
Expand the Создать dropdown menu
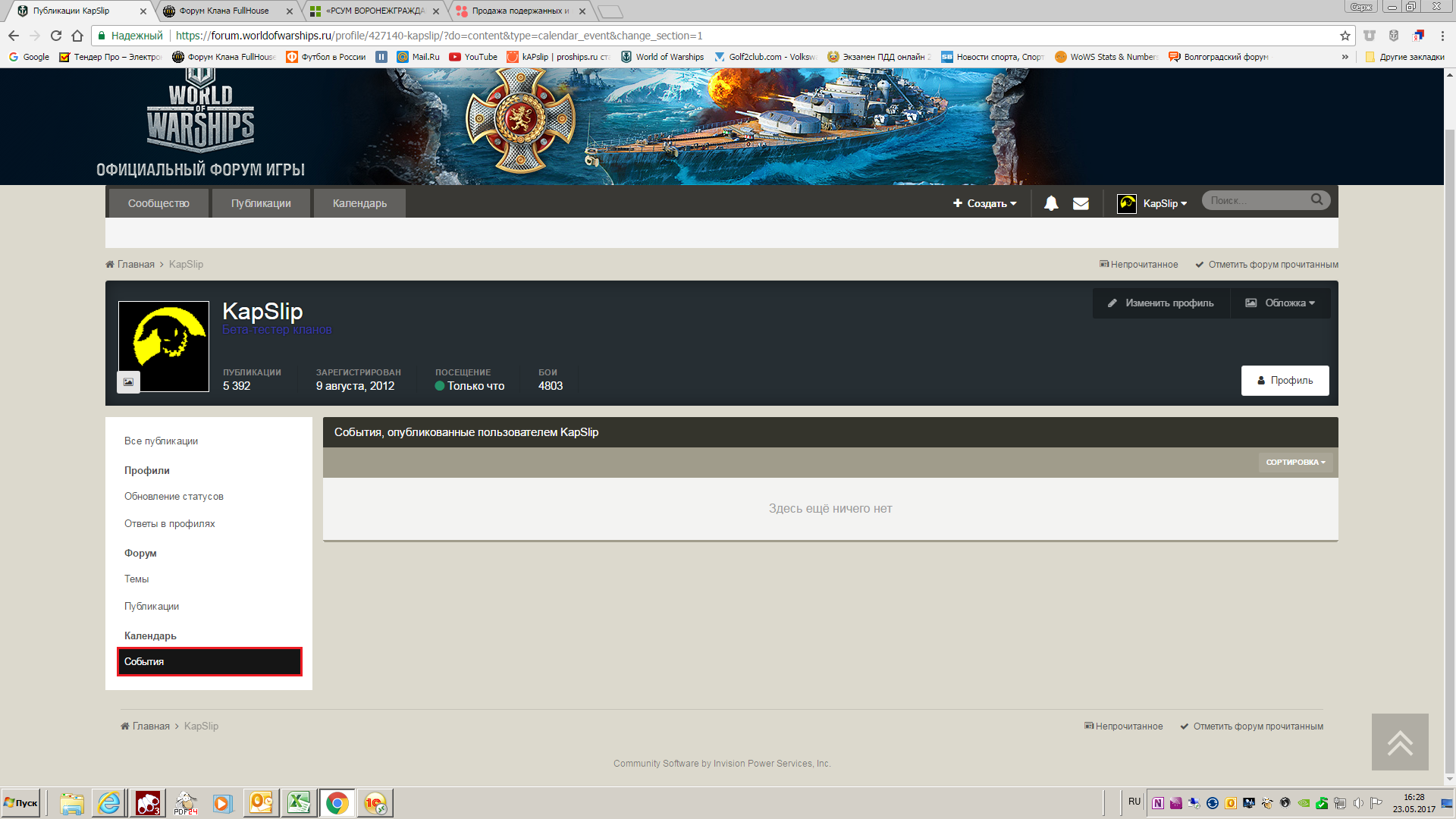tap(985, 203)
